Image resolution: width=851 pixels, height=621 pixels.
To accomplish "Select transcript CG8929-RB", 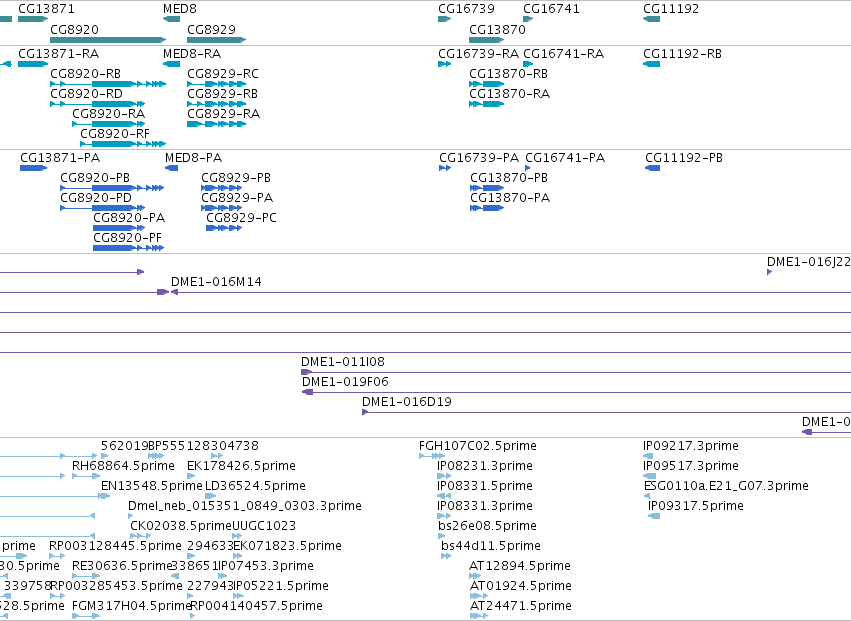I will pyautogui.click(x=223, y=94).
